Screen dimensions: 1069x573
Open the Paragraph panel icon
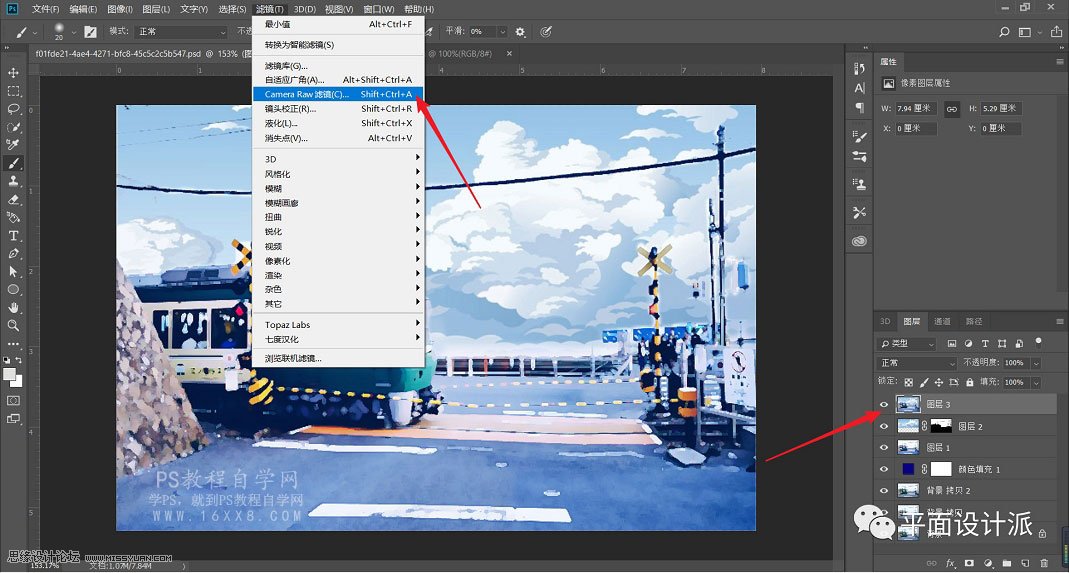859,107
